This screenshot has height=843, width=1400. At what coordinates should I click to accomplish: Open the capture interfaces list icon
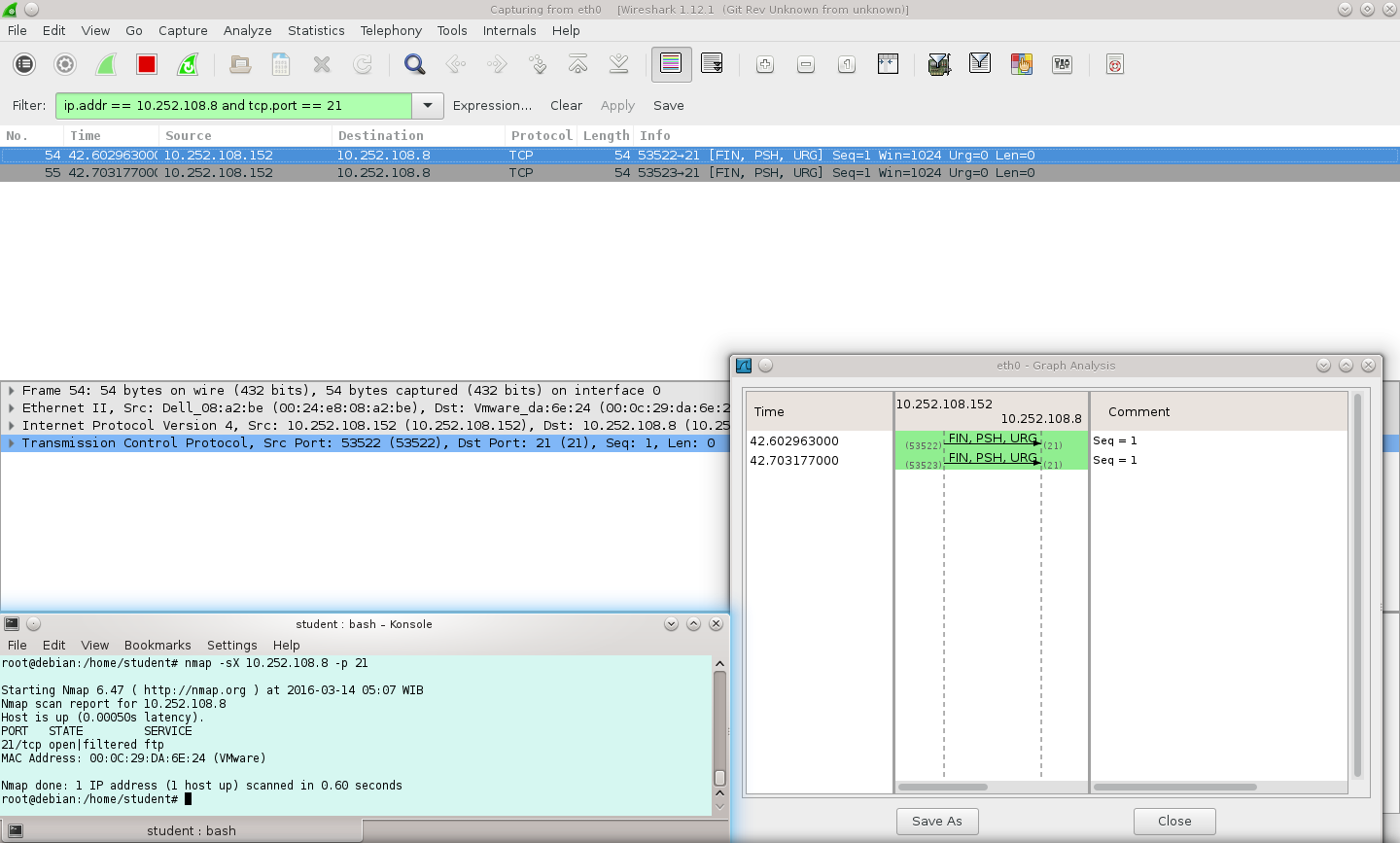pyautogui.click(x=24, y=65)
